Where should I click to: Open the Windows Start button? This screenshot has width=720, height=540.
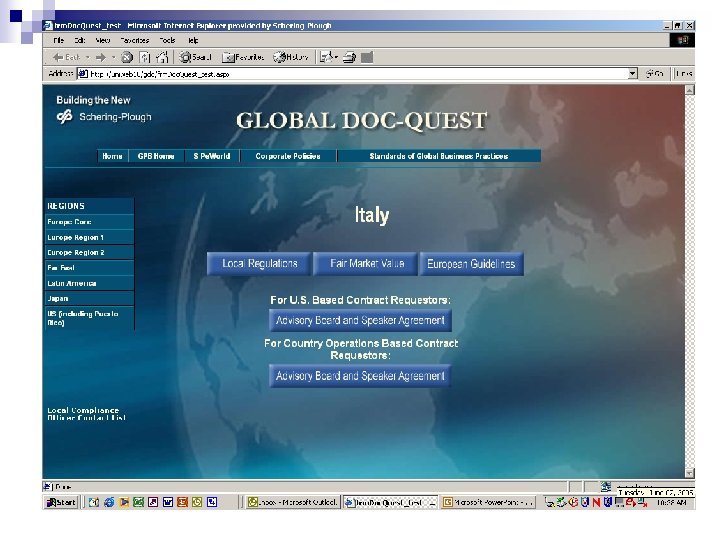click(x=61, y=502)
